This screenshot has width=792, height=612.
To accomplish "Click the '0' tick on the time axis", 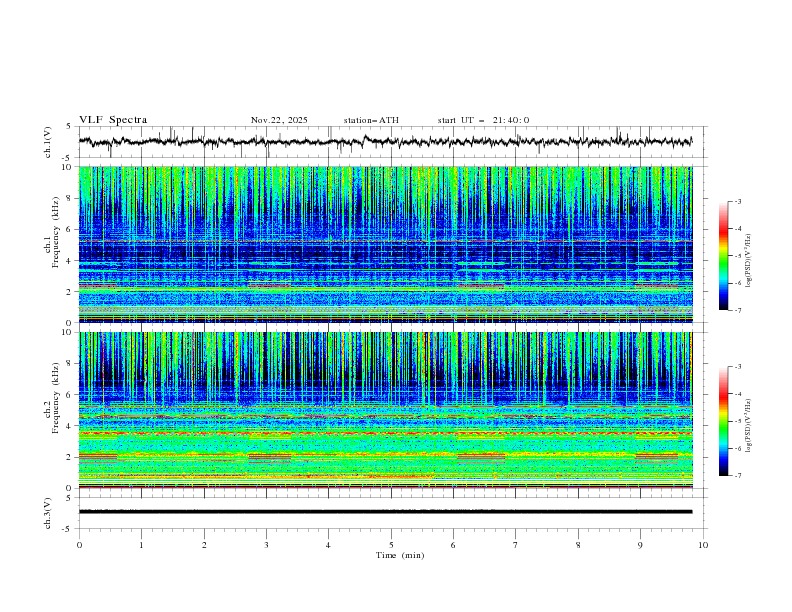I will tap(79, 545).
